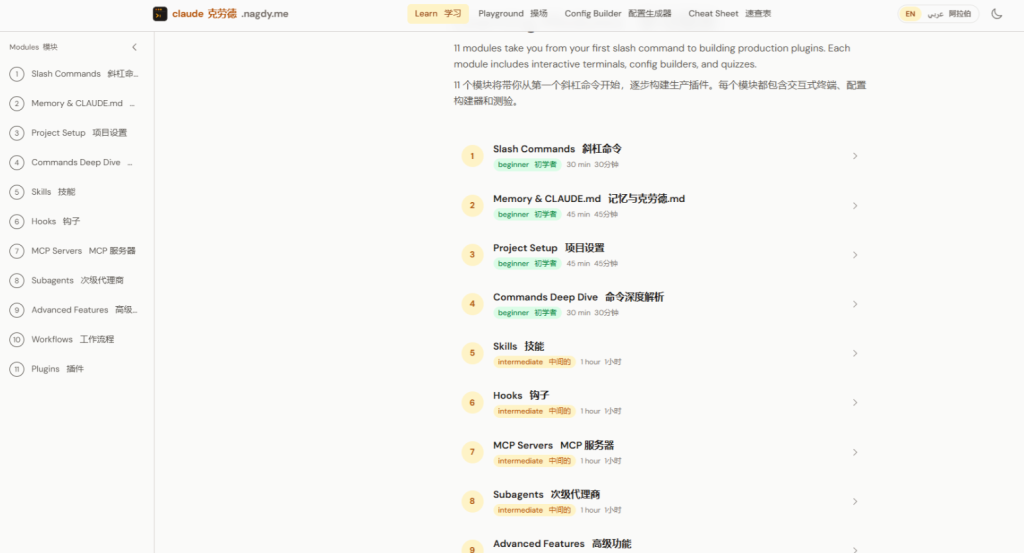1024x553 pixels.
Task: Open the Learn tab
Action: tap(438, 14)
